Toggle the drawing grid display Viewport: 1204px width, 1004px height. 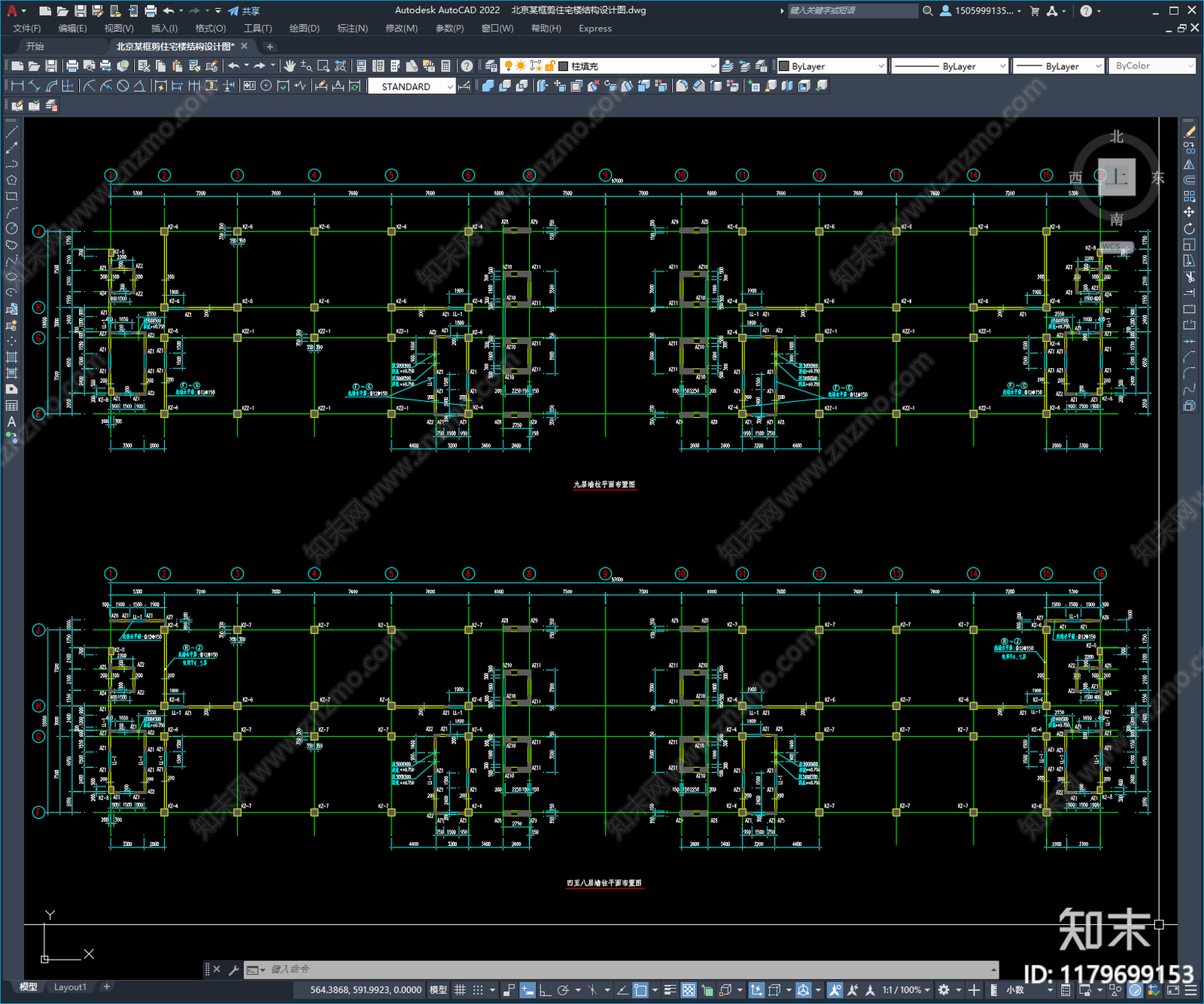click(x=460, y=990)
